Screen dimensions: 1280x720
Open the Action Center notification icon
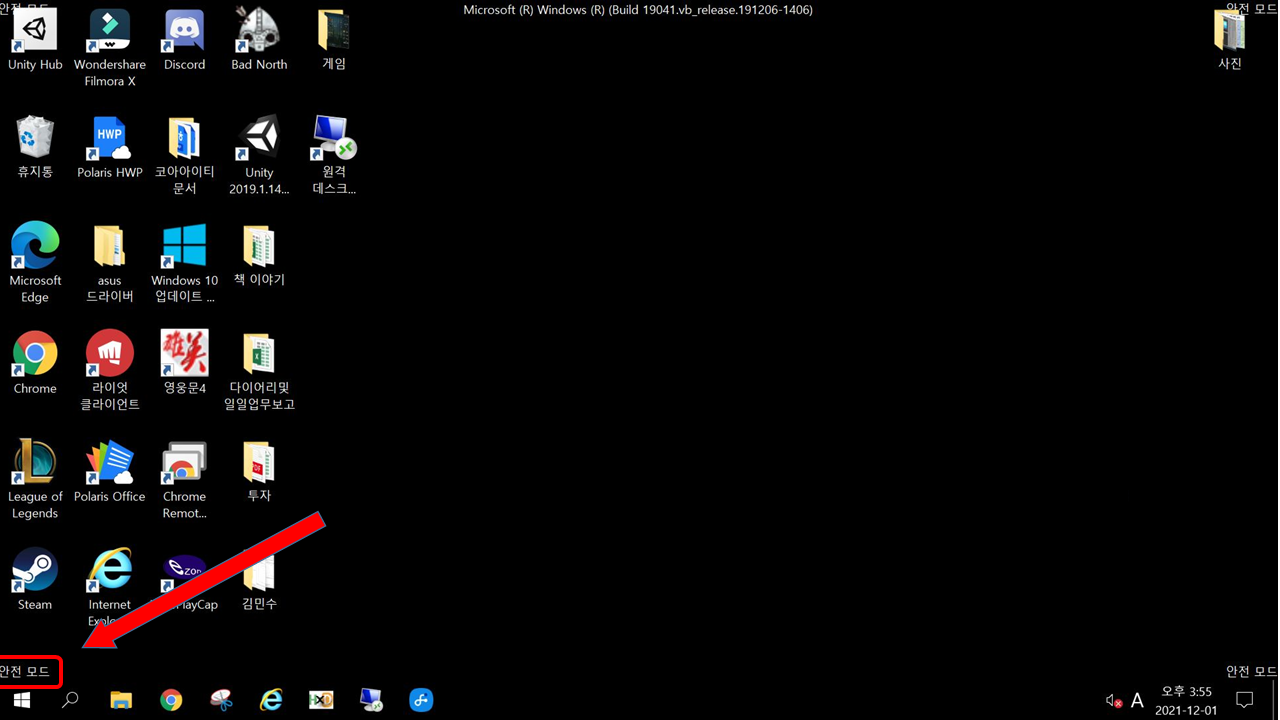pyautogui.click(x=1244, y=700)
